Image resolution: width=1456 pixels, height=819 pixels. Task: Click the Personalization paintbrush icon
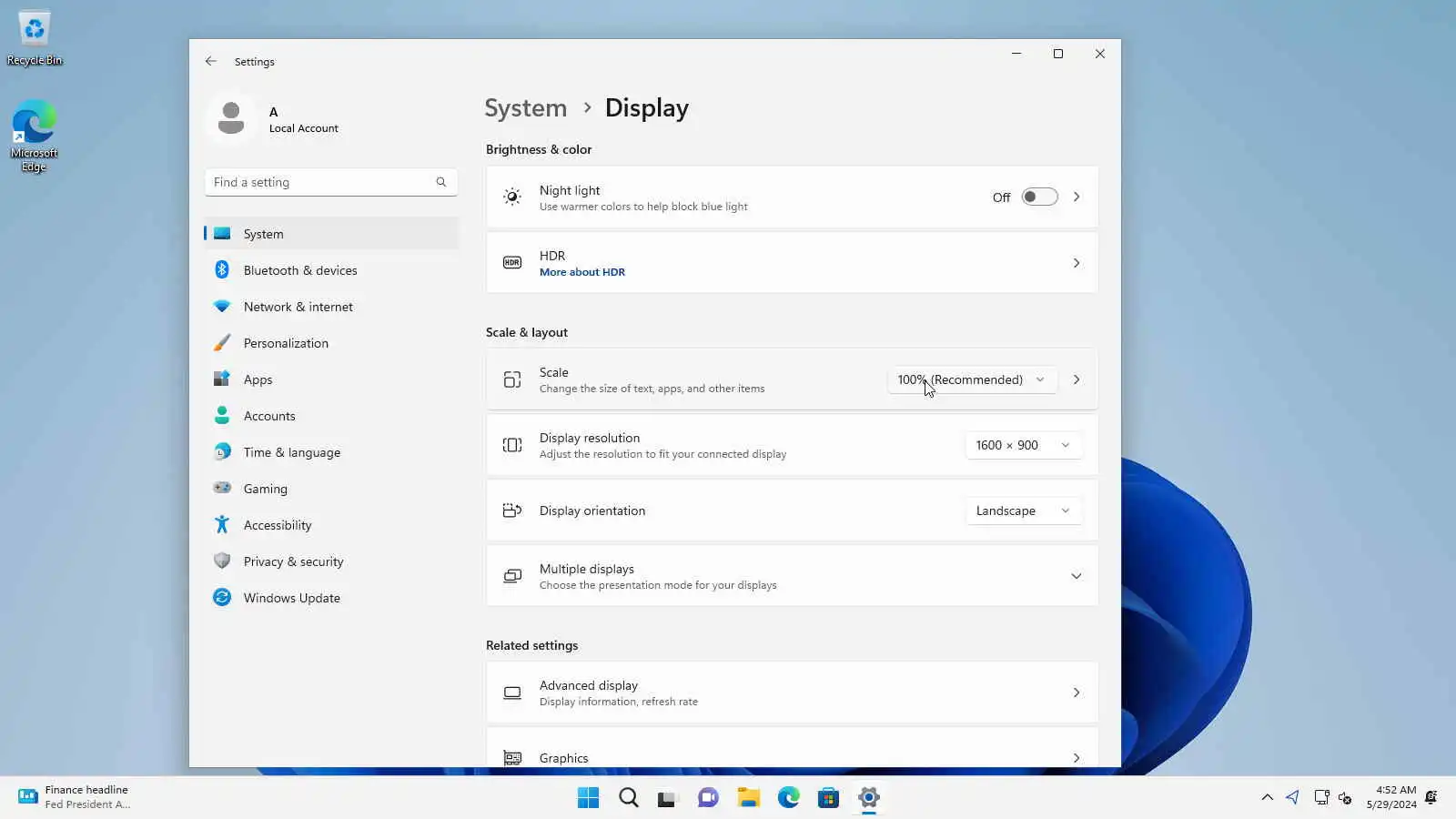[x=222, y=343]
